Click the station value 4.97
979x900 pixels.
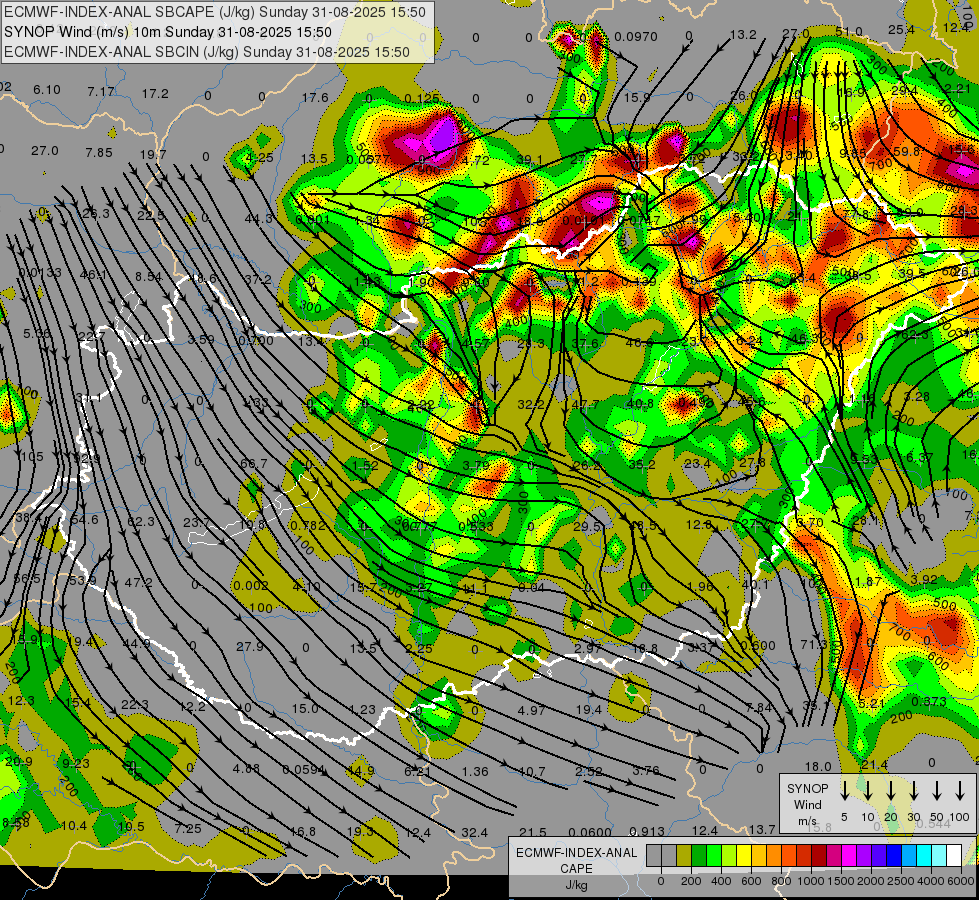pos(531,710)
